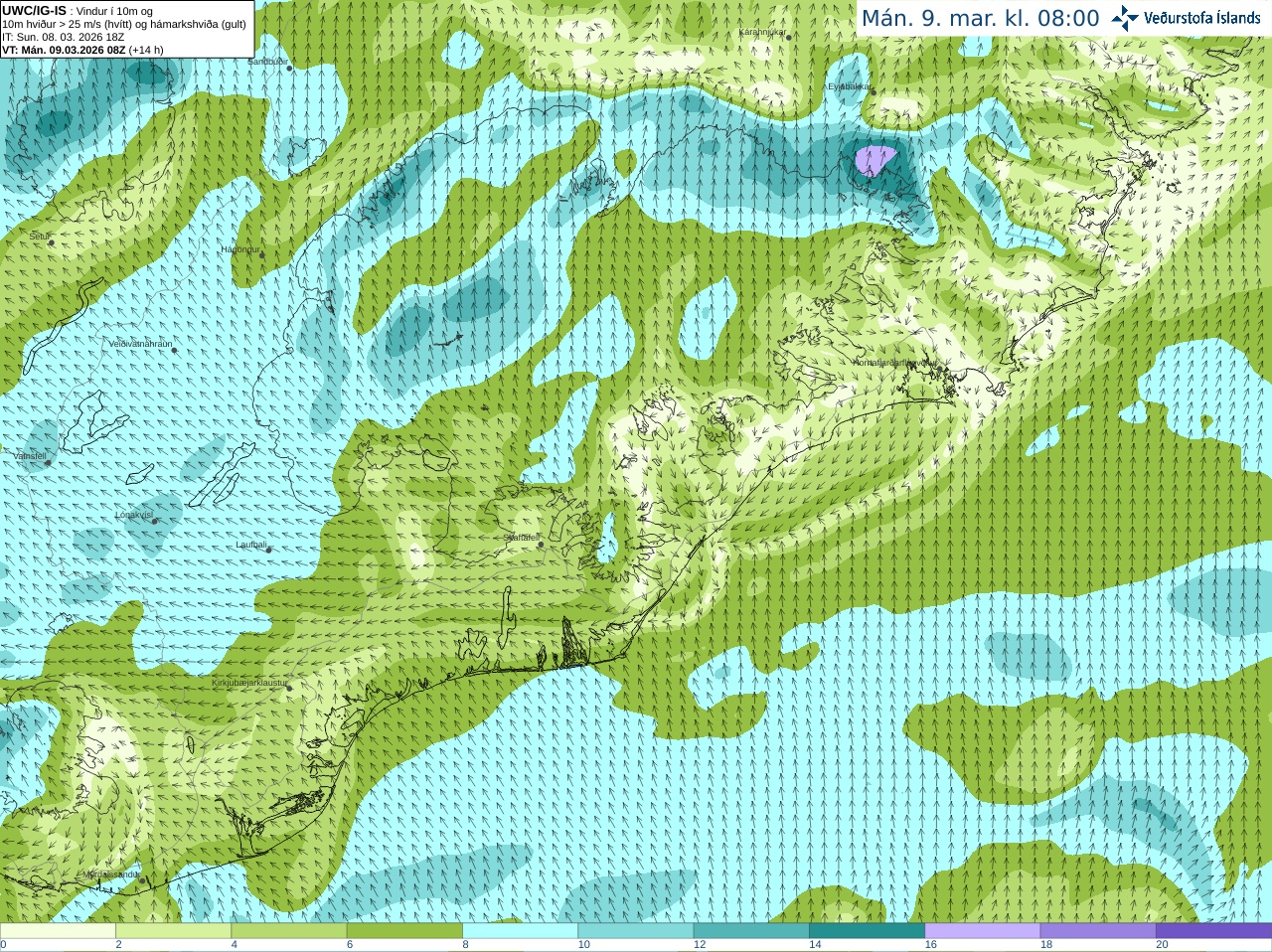Viewport: 1272px width, 952px height.
Task: Click the Veiðivatnahraun station label
Action: tap(140, 344)
